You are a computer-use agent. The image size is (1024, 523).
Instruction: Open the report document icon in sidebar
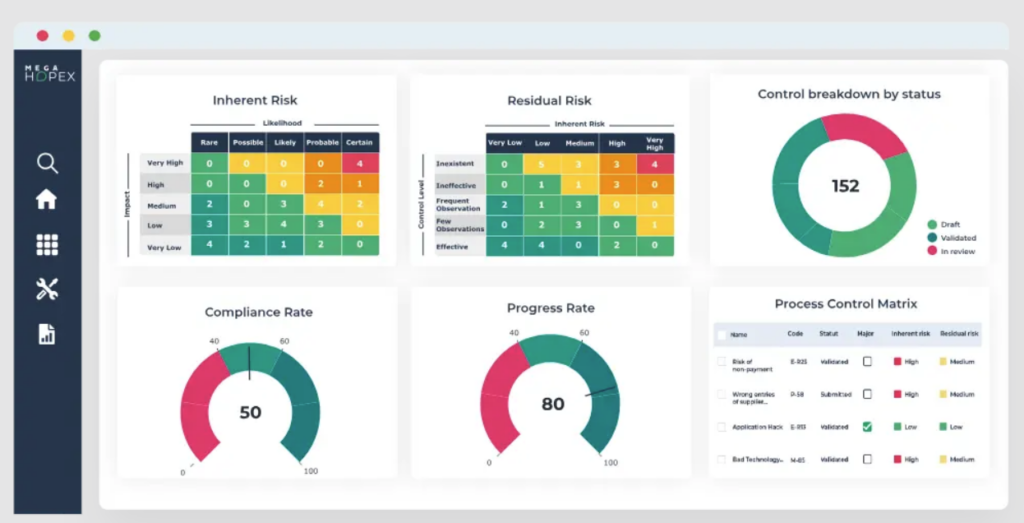(x=47, y=334)
